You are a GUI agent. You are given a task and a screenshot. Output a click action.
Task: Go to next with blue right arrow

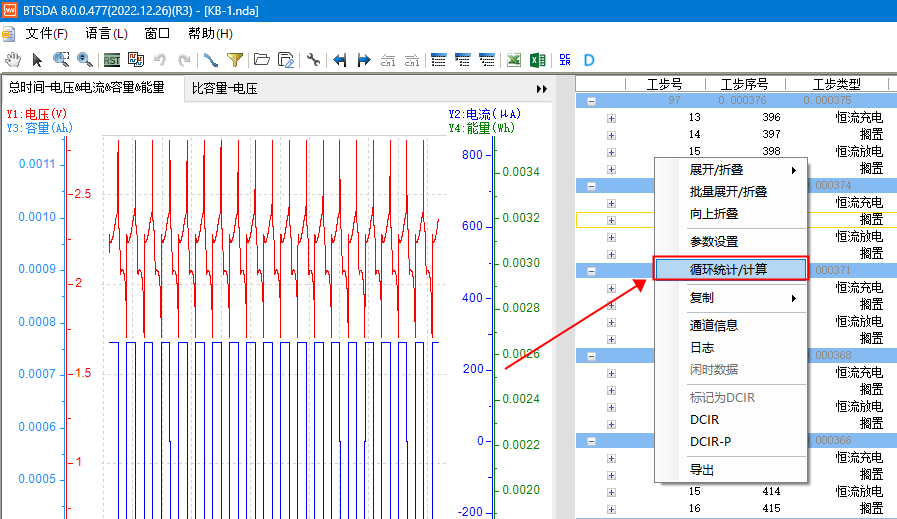point(364,60)
